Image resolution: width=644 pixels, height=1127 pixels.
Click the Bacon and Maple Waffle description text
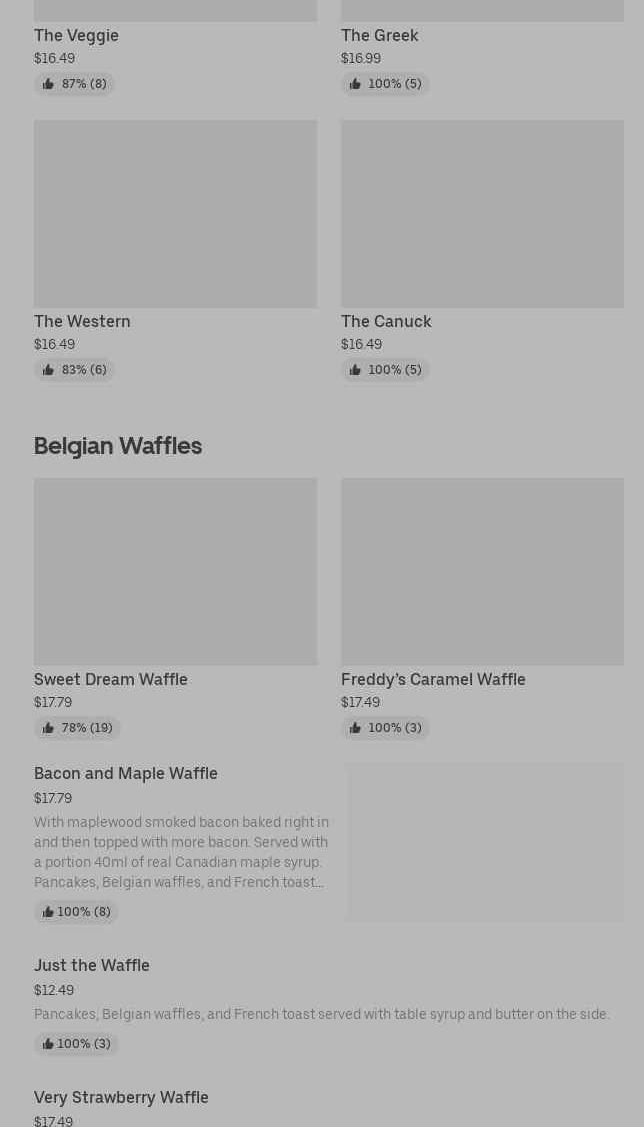[181, 852]
